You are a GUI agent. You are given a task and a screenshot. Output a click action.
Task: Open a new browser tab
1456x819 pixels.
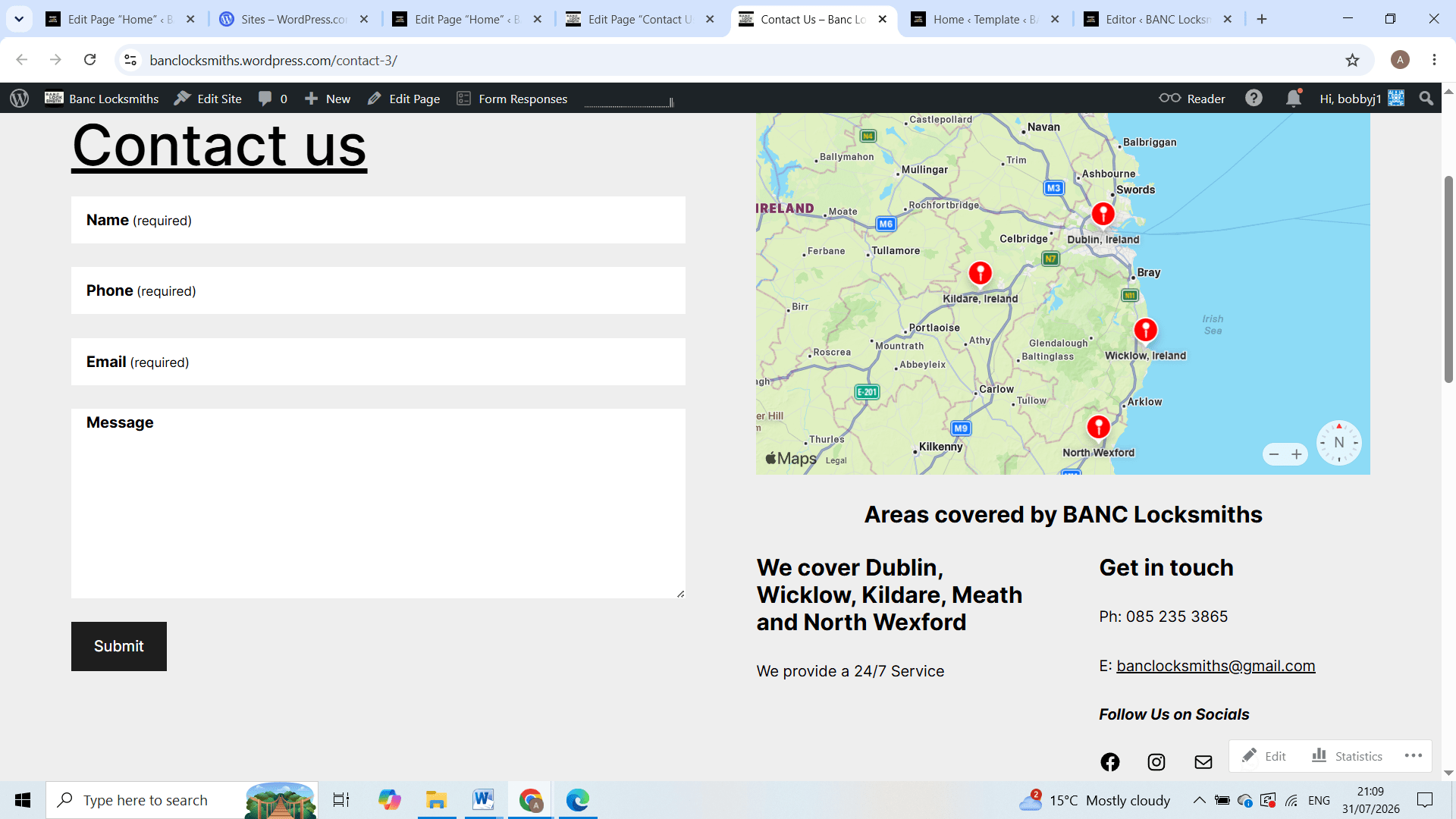click(1262, 19)
